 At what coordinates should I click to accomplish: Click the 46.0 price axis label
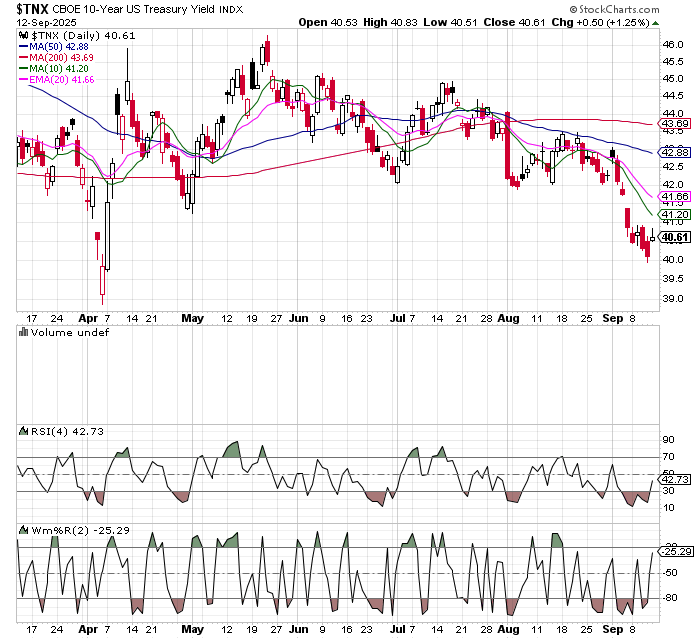[x=673, y=45]
